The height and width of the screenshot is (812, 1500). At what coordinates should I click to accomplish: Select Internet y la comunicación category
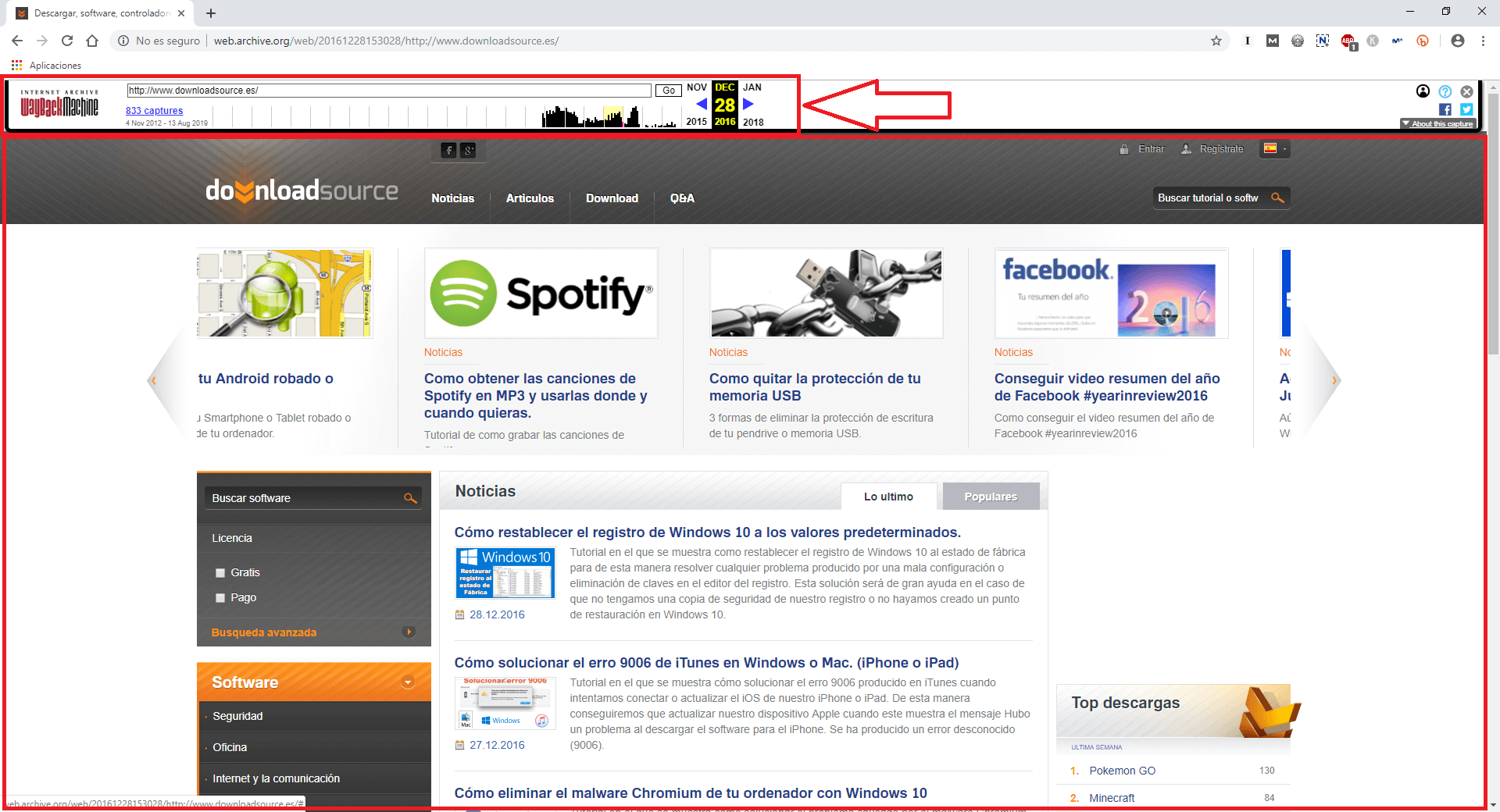pyautogui.click(x=277, y=778)
